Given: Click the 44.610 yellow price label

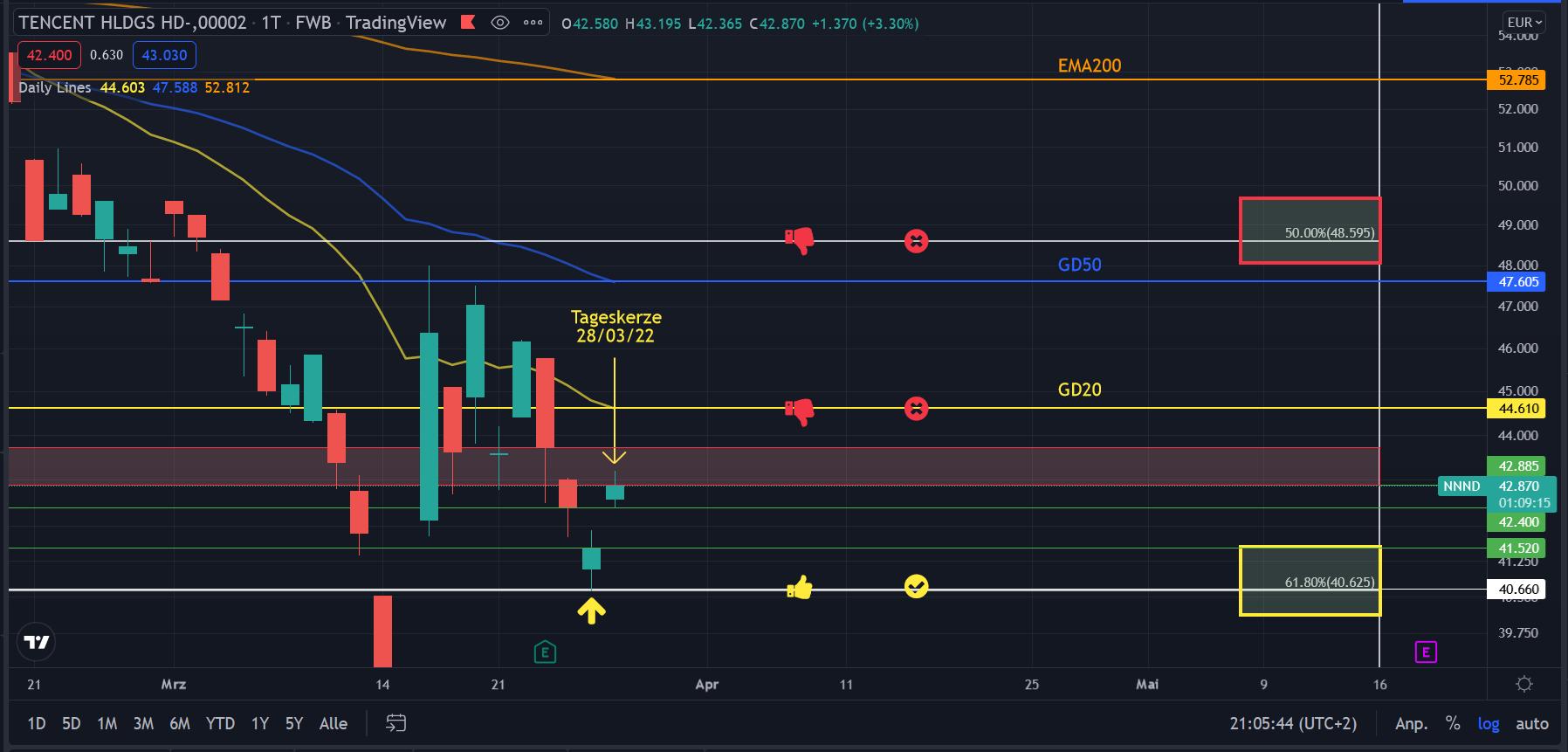Looking at the screenshot, I should tap(1516, 409).
